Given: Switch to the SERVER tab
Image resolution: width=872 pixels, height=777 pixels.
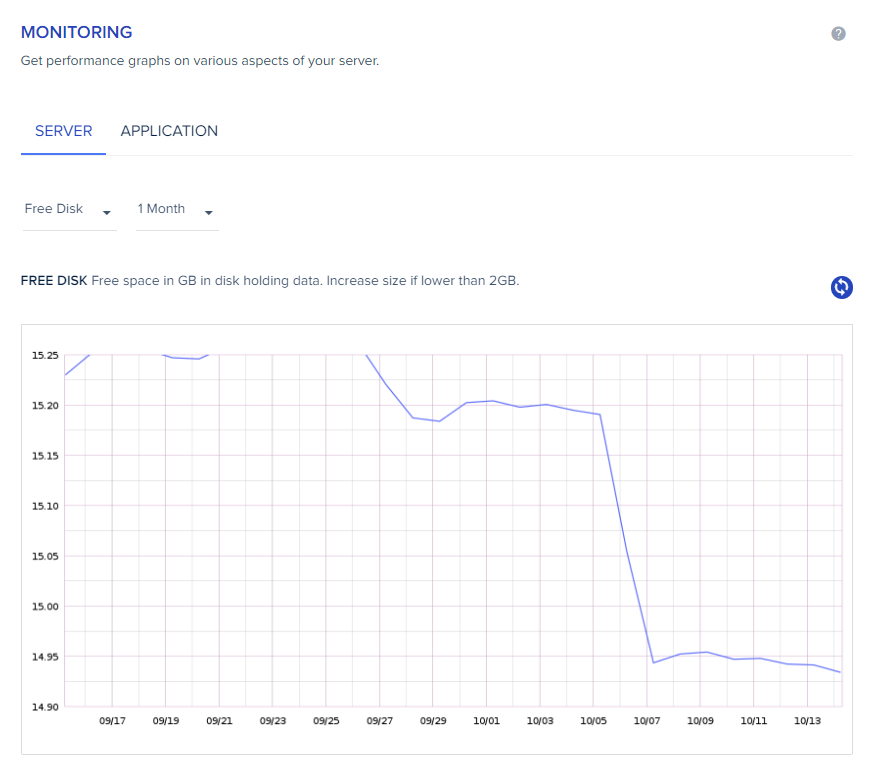Looking at the screenshot, I should 63,131.
